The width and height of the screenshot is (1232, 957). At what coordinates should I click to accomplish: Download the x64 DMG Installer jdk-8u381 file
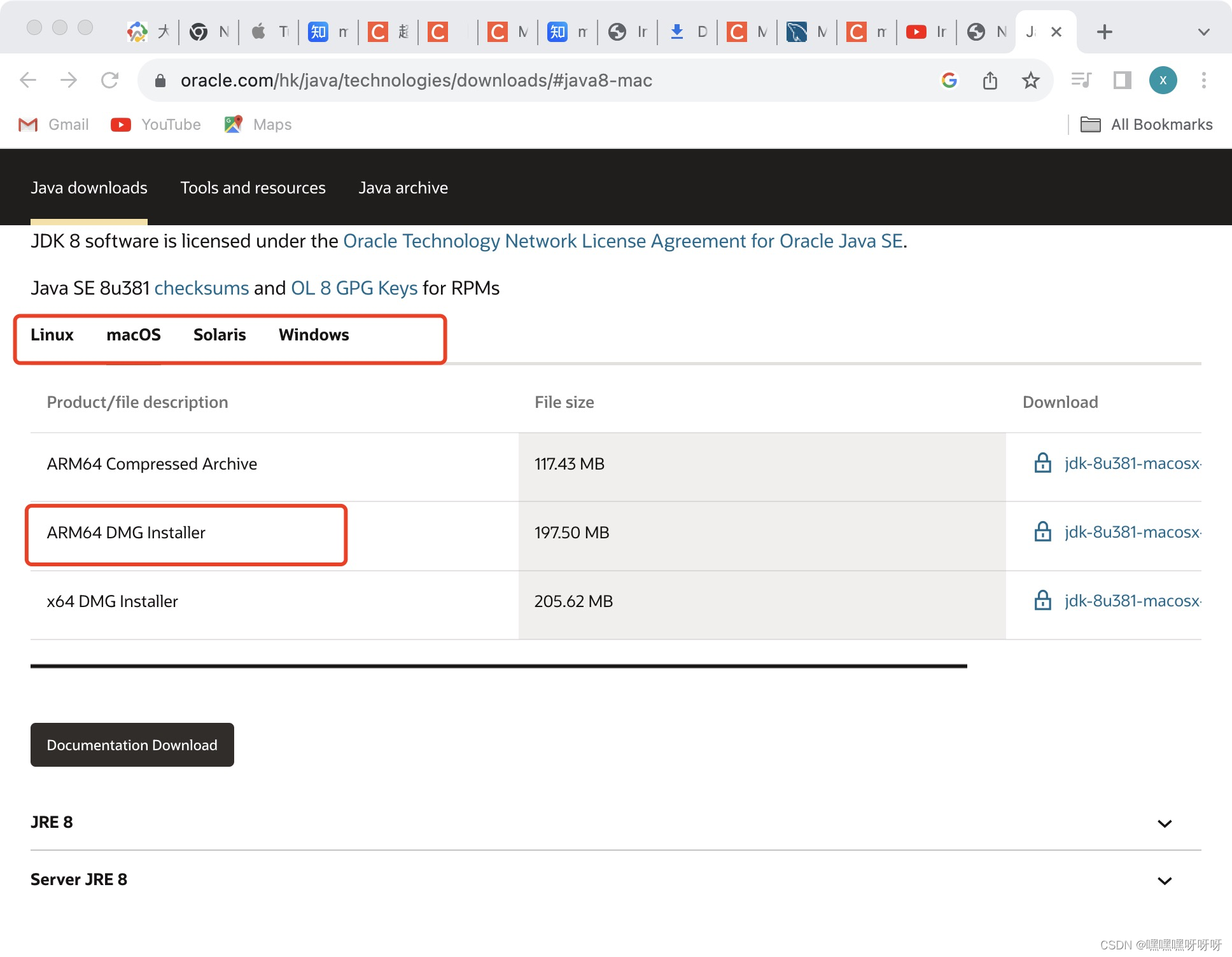point(1133,601)
